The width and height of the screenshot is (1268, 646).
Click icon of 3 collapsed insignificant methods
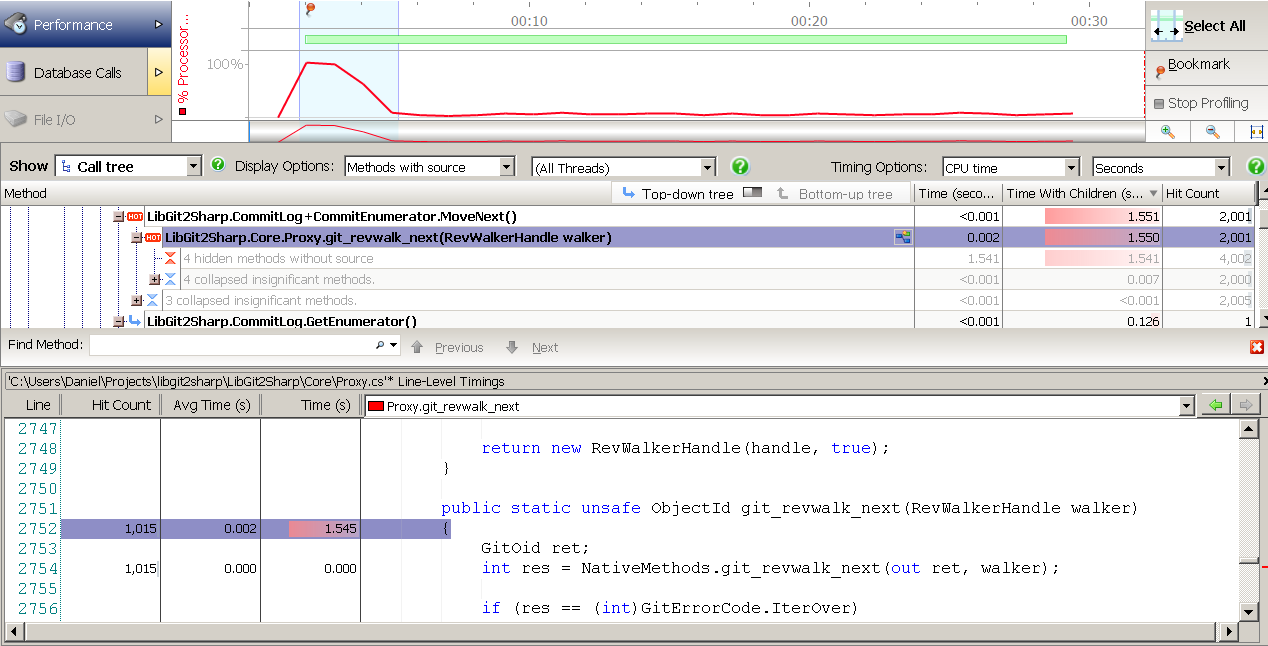pyautogui.click(x=152, y=300)
